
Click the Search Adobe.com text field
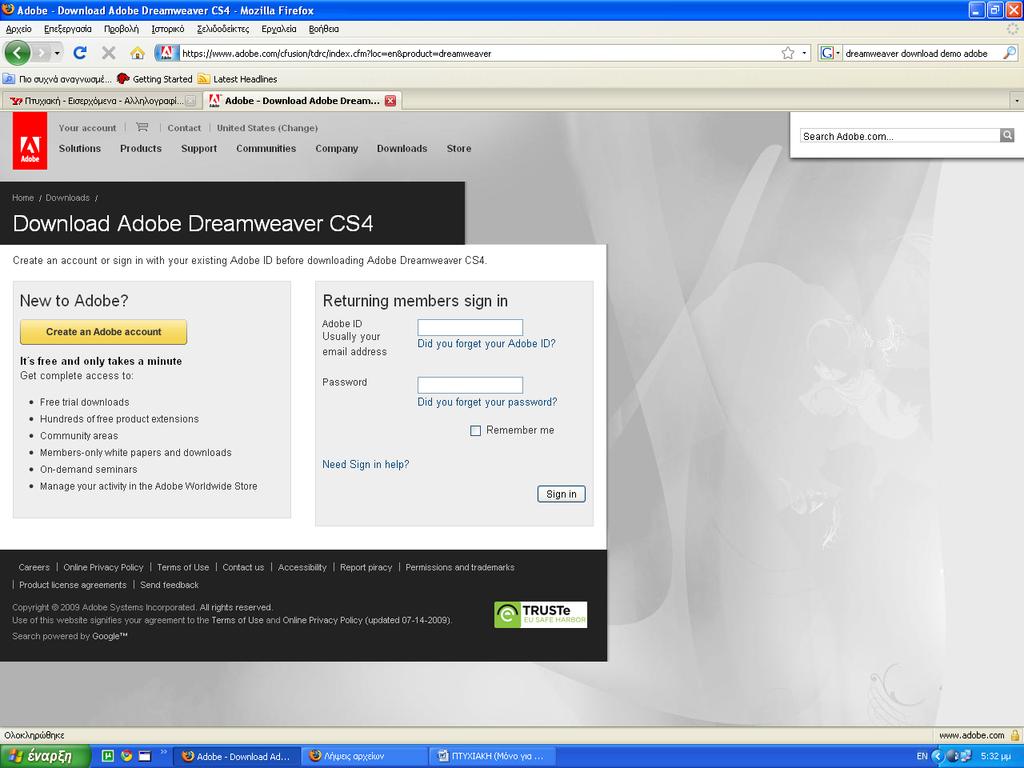[900, 135]
